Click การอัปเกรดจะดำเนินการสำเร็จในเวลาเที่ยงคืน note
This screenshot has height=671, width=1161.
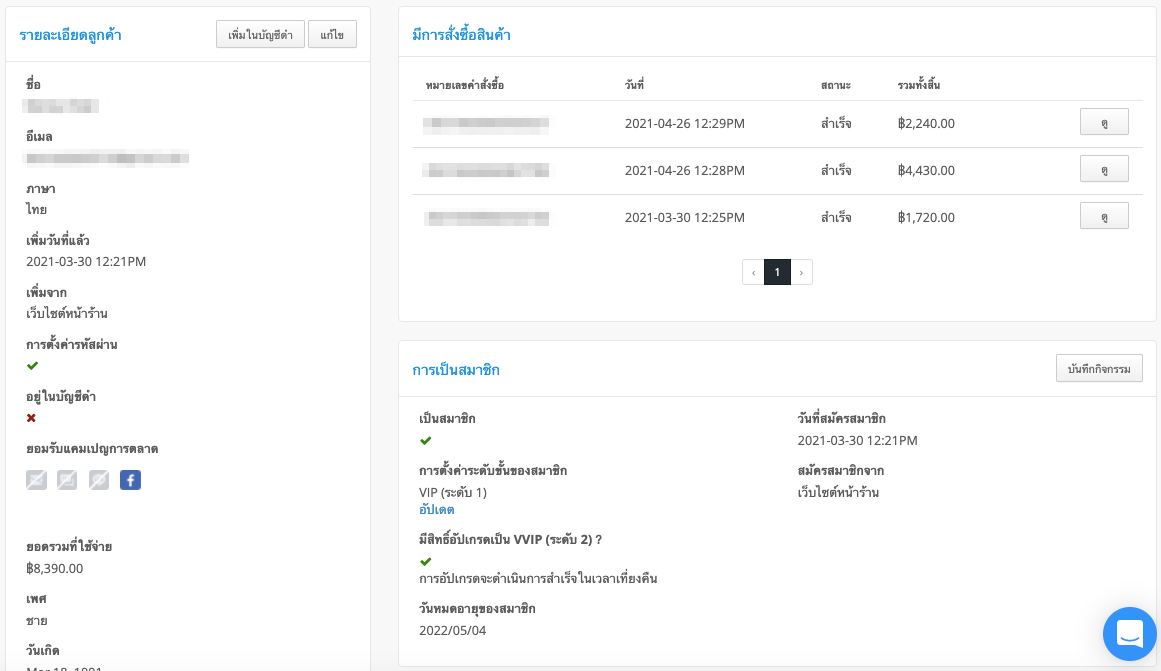538,578
